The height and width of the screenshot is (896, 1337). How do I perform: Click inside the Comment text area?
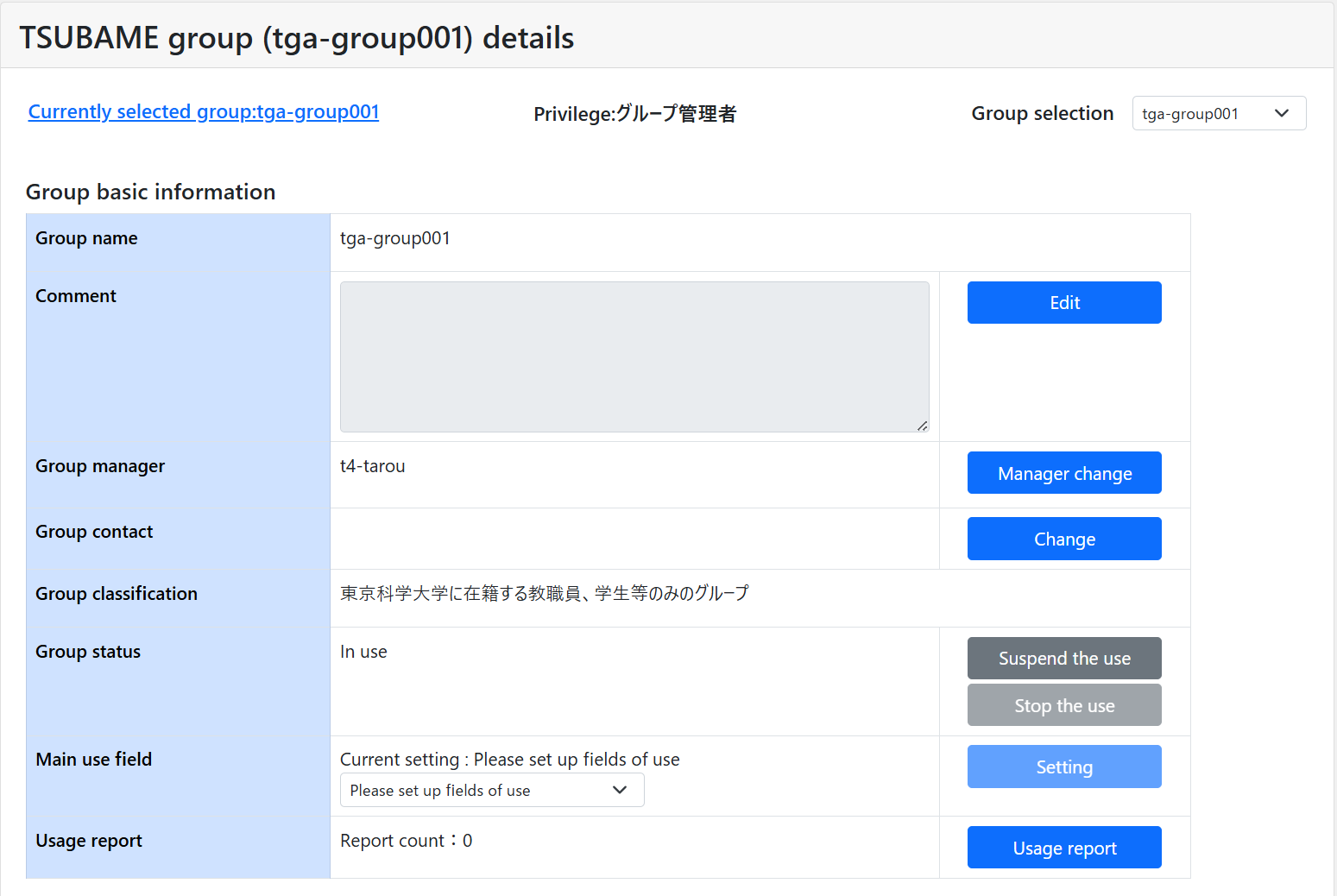634,357
